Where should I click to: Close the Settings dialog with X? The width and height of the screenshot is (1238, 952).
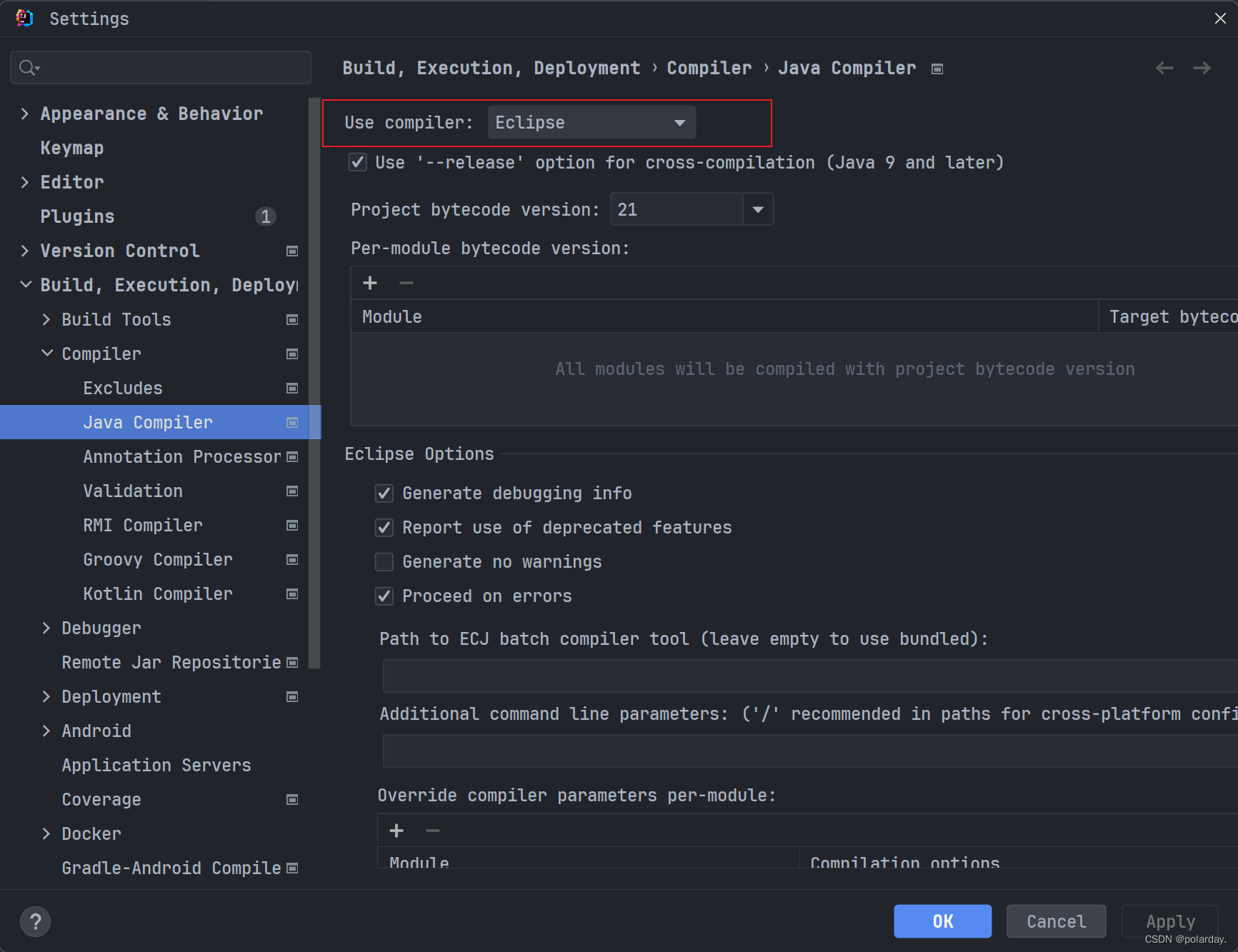pyautogui.click(x=1220, y=19)
